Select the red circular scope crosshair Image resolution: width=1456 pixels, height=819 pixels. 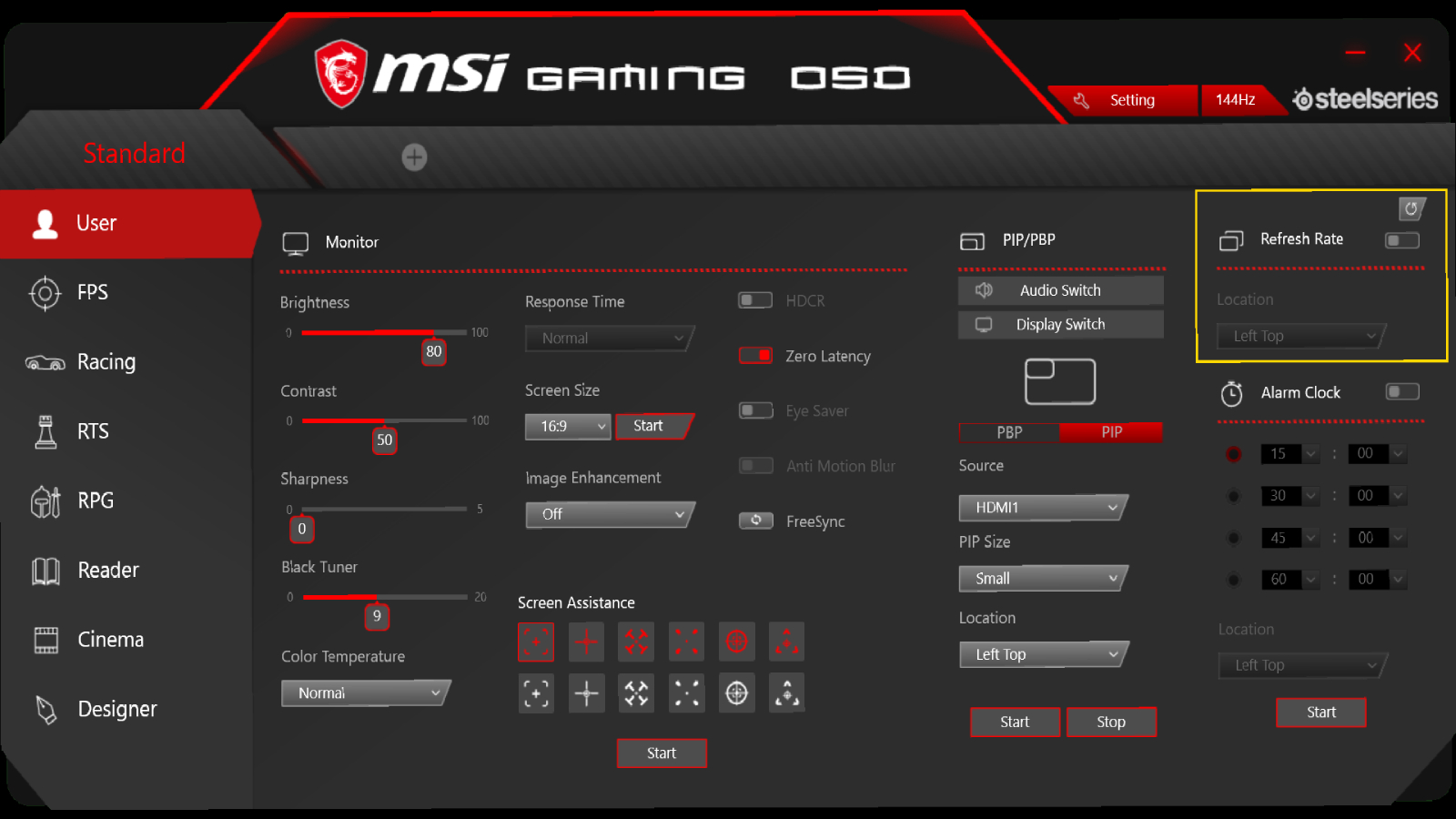click(736, 642)
